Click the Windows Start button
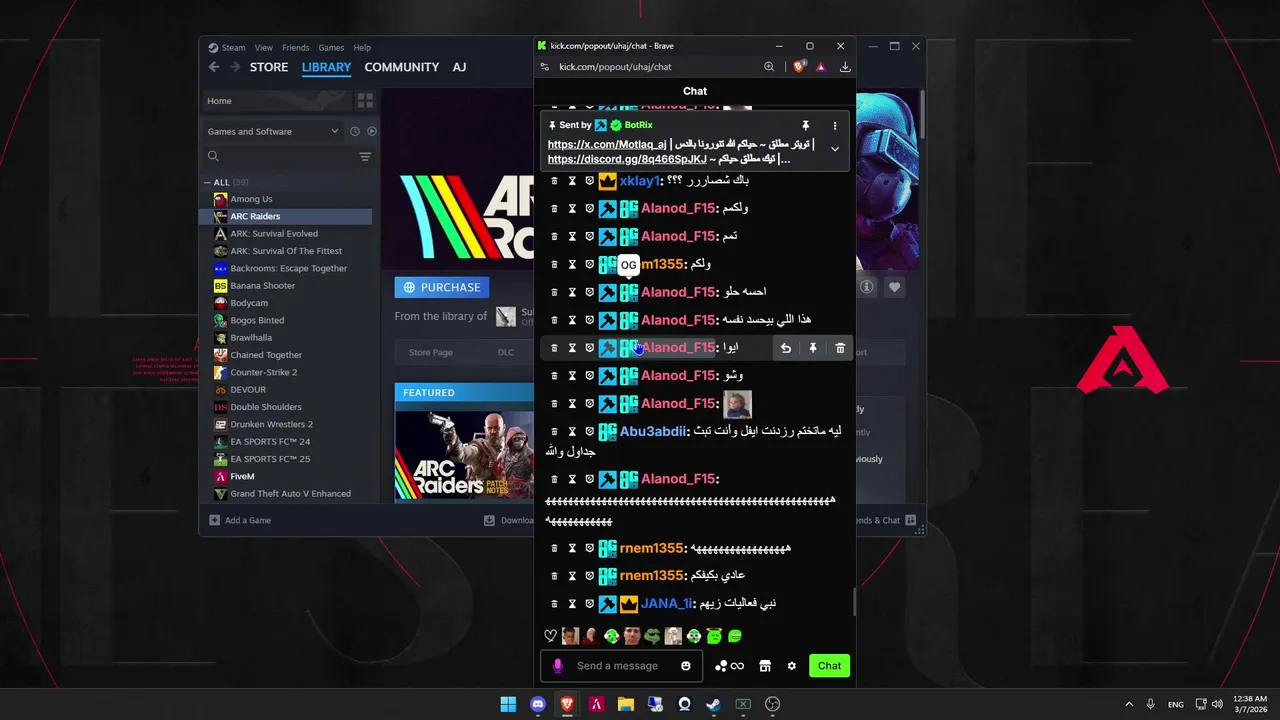This screenshot has height=720, width=1280. pos(508,704)
